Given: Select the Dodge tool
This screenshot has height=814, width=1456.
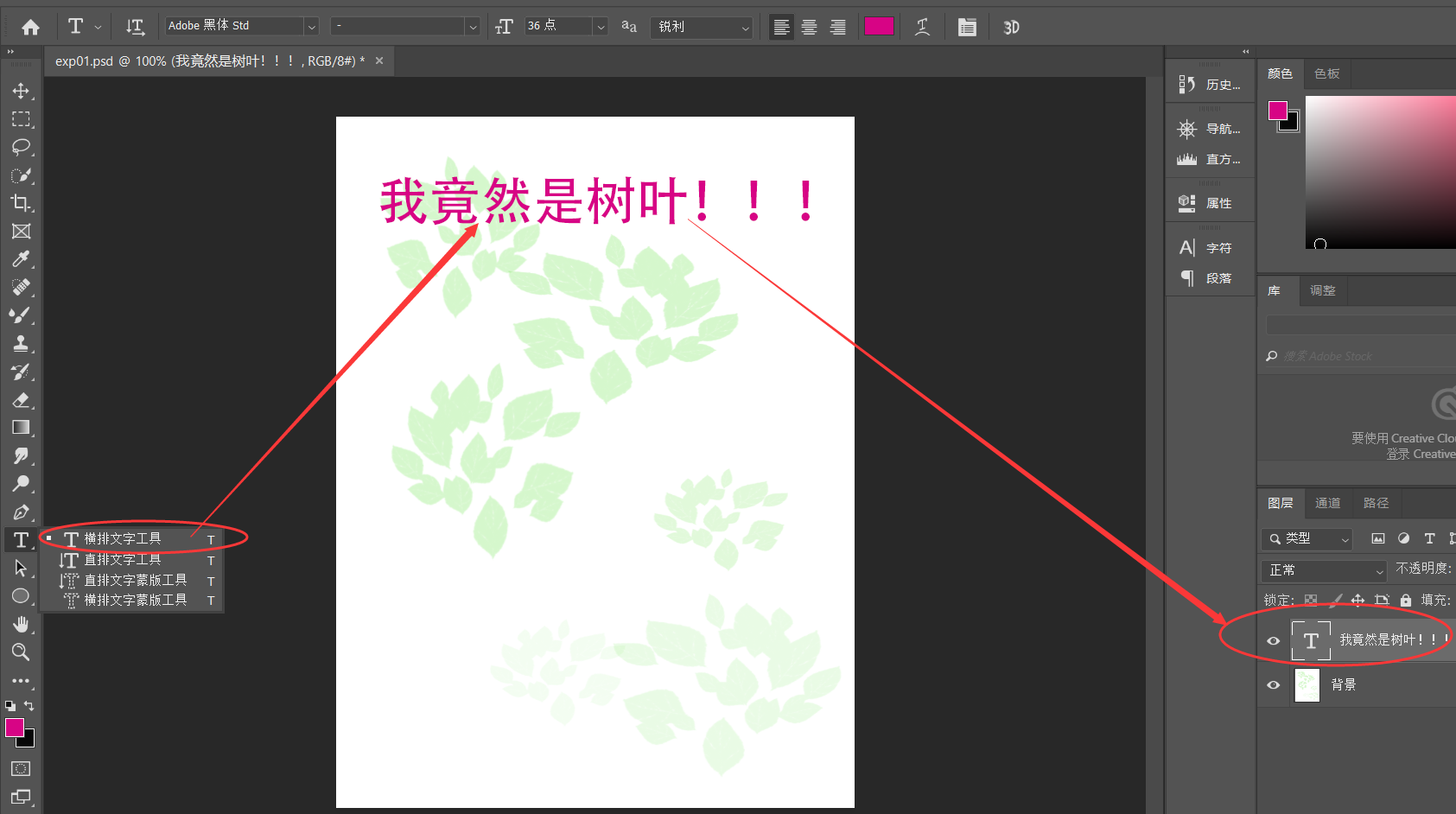Looking at the screenshot, I should 21,484.
